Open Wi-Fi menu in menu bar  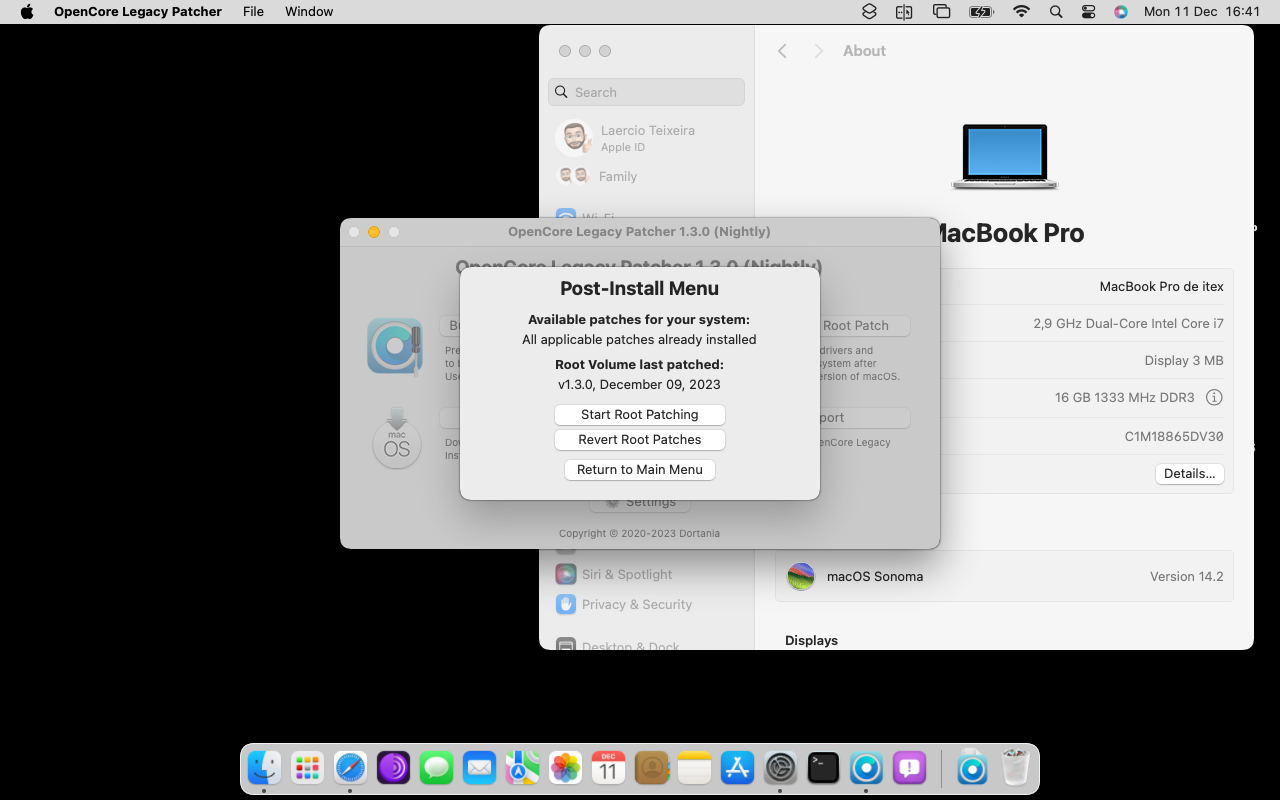click(1021, 12)
